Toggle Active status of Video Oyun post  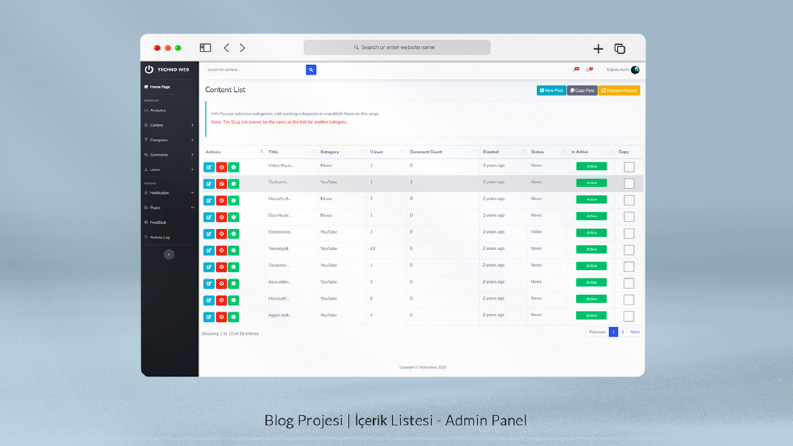[591, 166]
